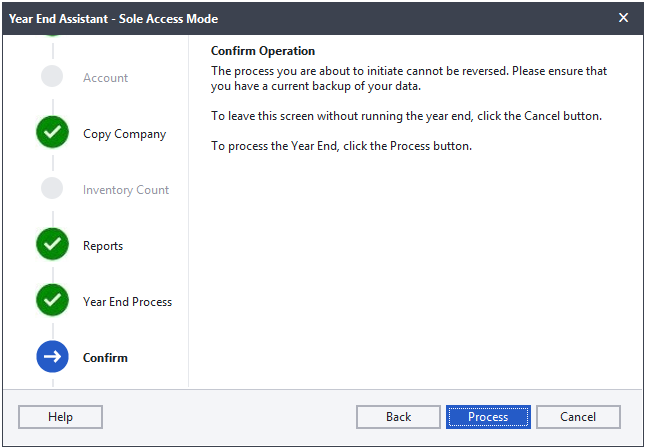
Task: Click the grey Account step circle
Action: click(52, 76)
